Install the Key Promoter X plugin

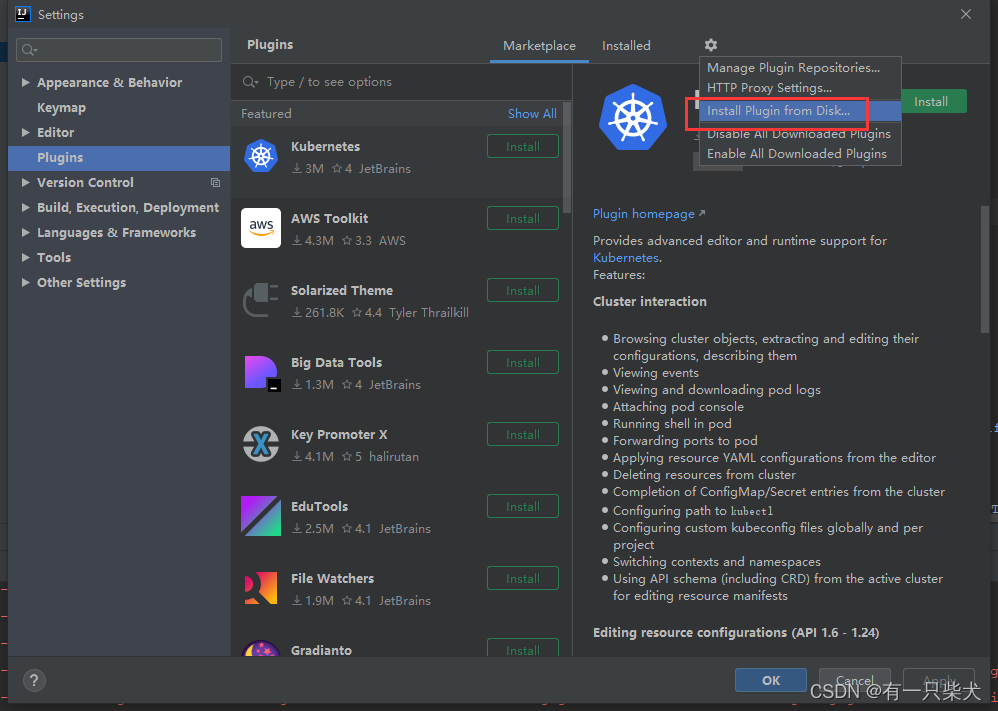[523, 434]
